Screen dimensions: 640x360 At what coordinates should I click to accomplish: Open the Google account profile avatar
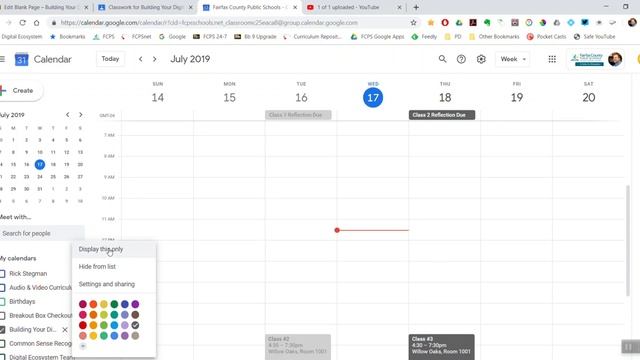615,59
